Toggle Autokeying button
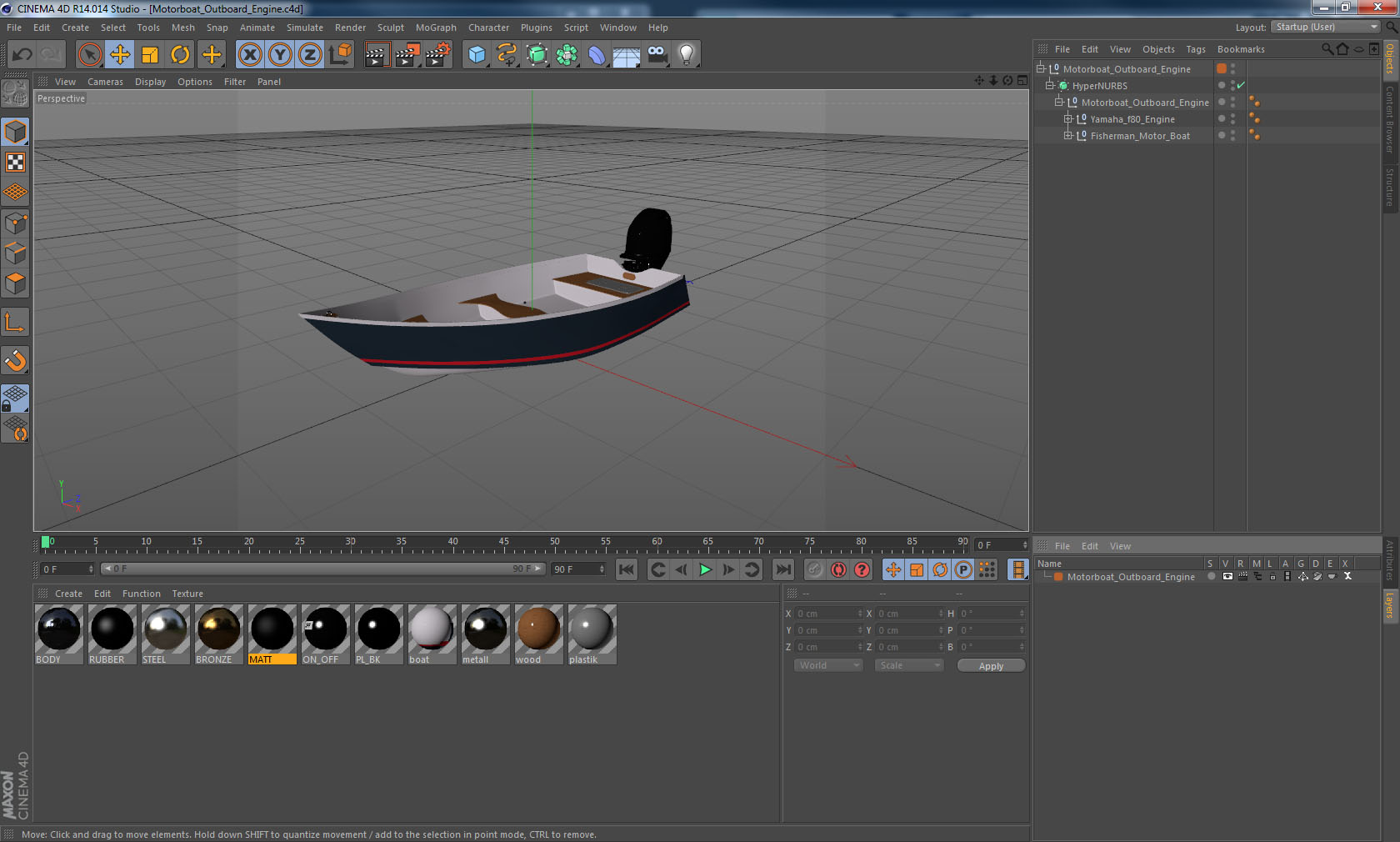1400x842 pixels. pos(838,569)
